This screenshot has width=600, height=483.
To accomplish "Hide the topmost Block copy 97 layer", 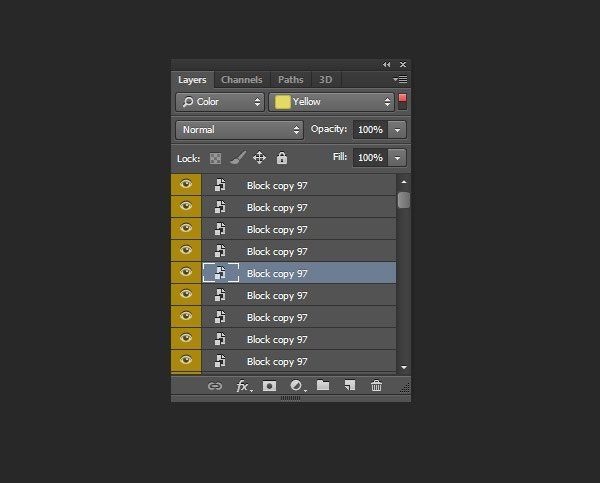I will (186, 184).
